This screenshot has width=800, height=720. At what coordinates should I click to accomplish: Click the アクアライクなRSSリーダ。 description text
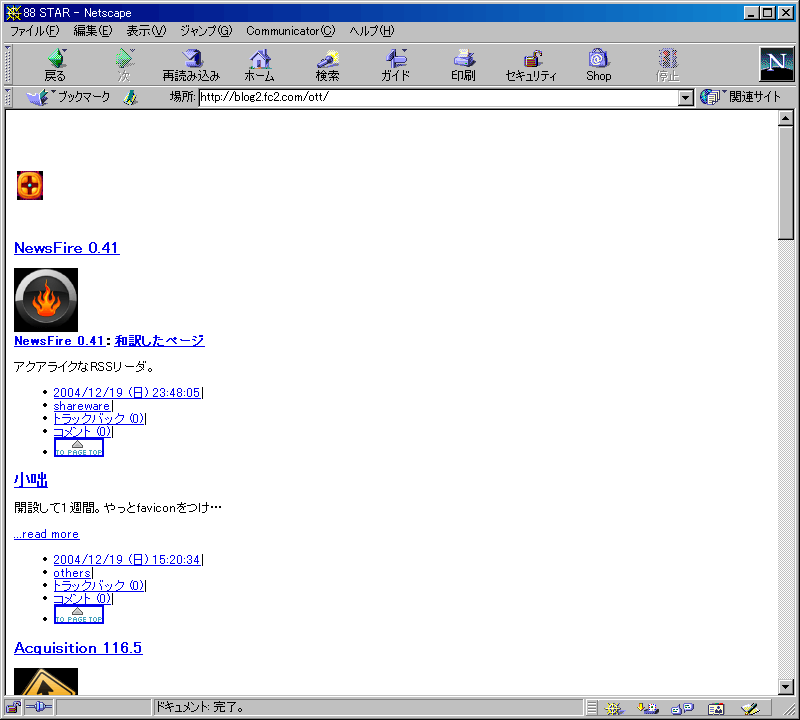click(x=84, y=366)
